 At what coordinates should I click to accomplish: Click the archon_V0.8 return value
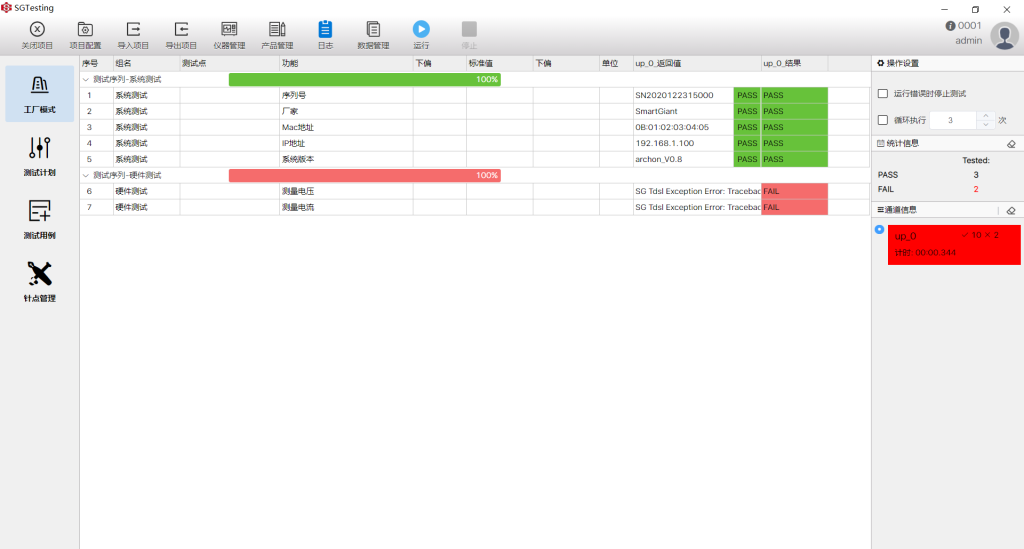(658, 159)
